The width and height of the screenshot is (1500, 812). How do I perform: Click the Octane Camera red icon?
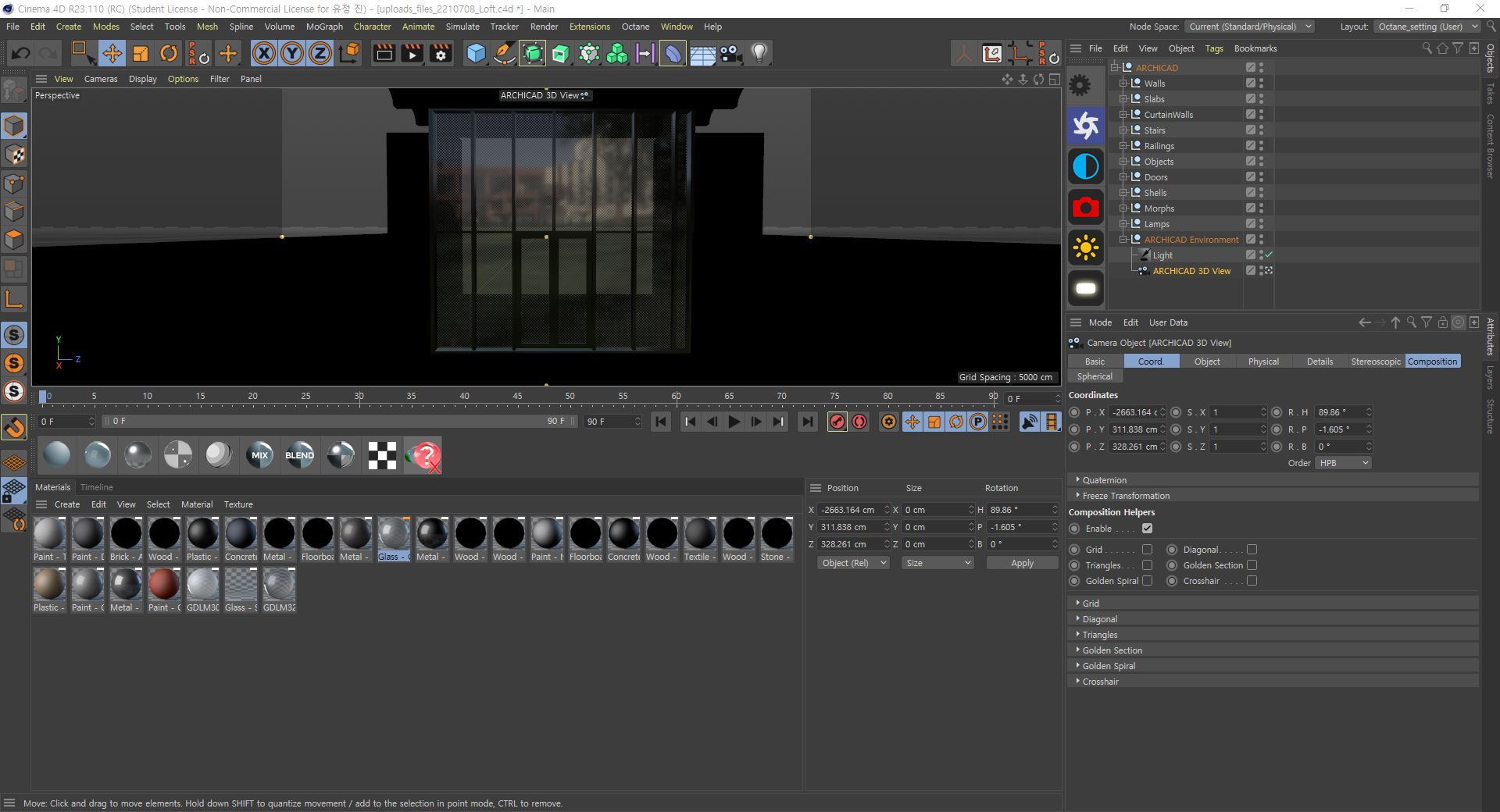coord(1086,207)
